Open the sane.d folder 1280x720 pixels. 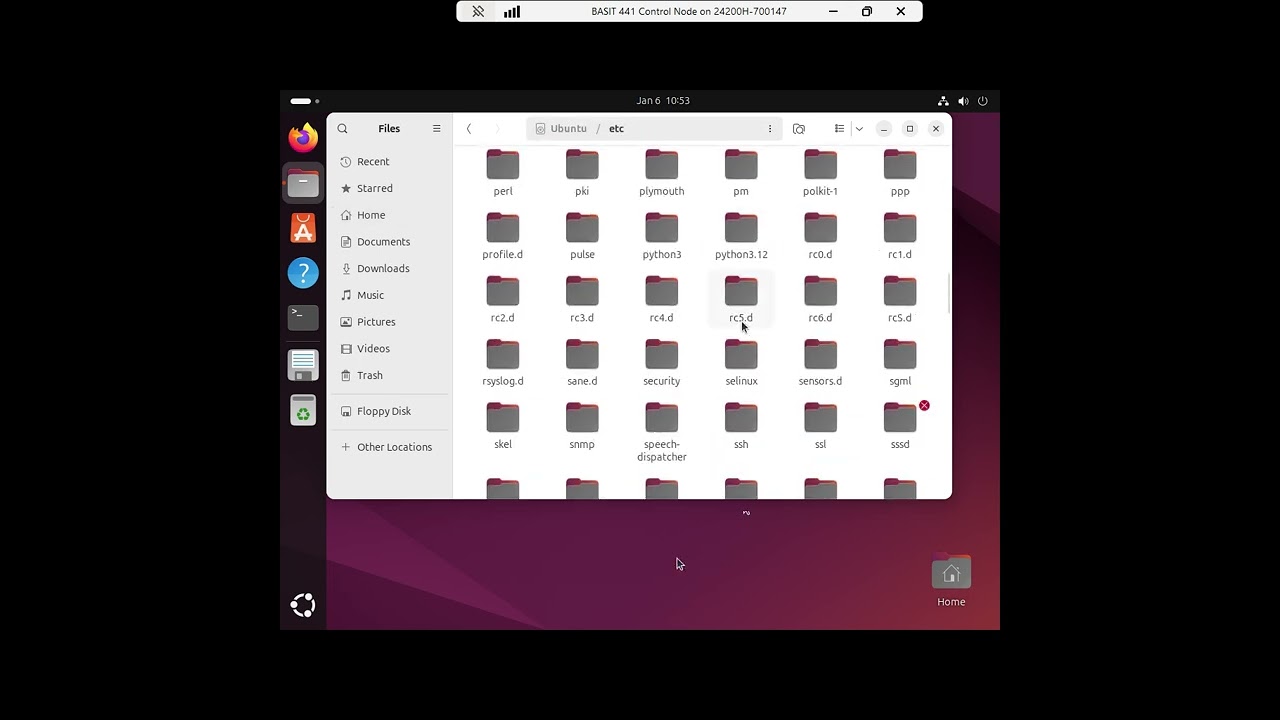point(582,362)
